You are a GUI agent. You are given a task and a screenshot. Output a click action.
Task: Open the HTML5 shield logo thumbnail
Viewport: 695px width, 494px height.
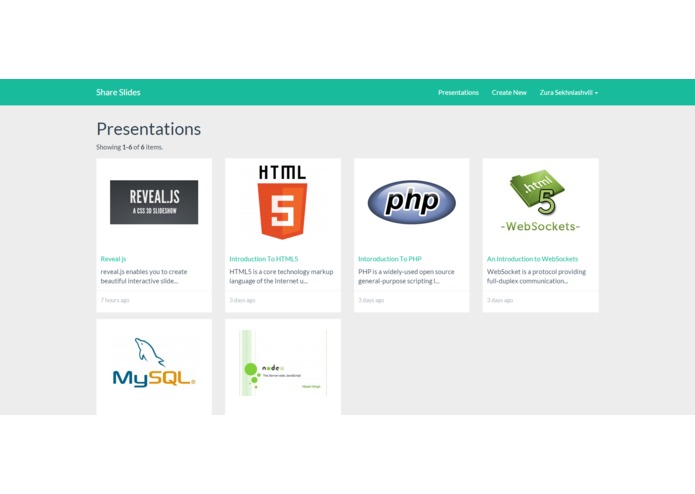(x=282, y=202)
